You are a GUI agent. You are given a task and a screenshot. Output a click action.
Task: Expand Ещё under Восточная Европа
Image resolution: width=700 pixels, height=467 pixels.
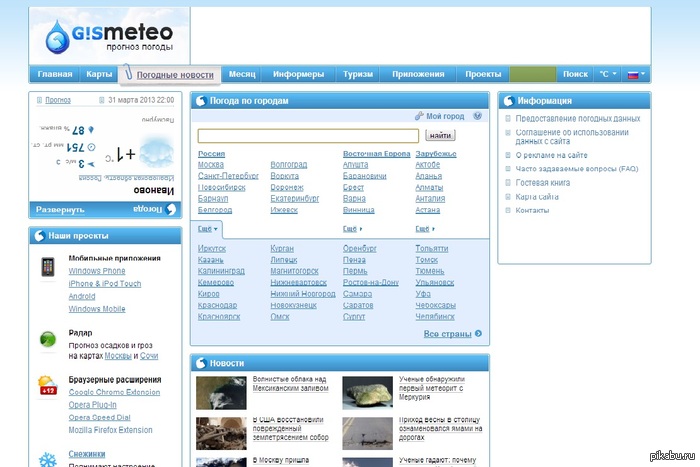[x=352, y=229]
